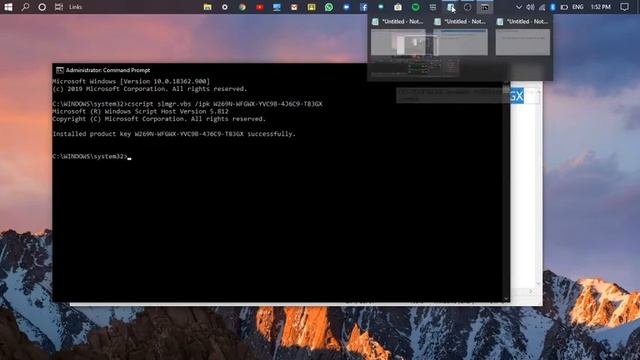
Task: Open Action Center notifications icon
Action: click(624, 7)
